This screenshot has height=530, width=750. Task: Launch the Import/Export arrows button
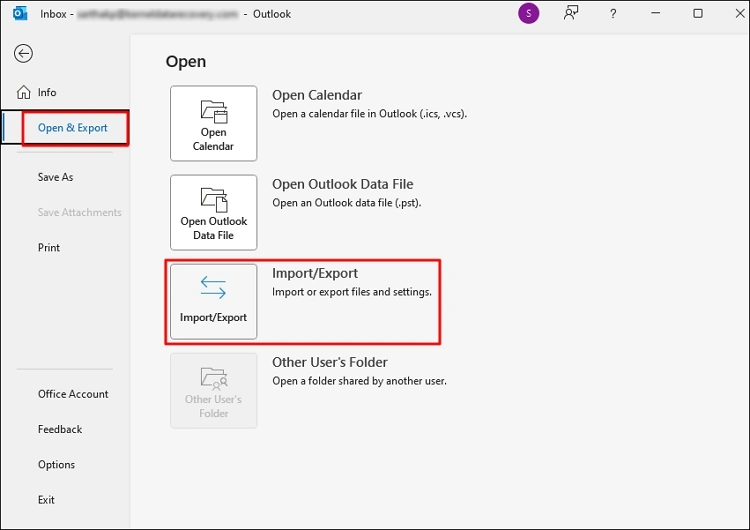point(213,301)
